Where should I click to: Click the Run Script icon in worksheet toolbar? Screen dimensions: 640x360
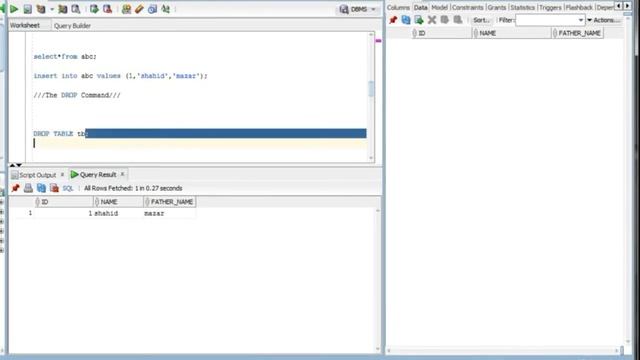27,9
